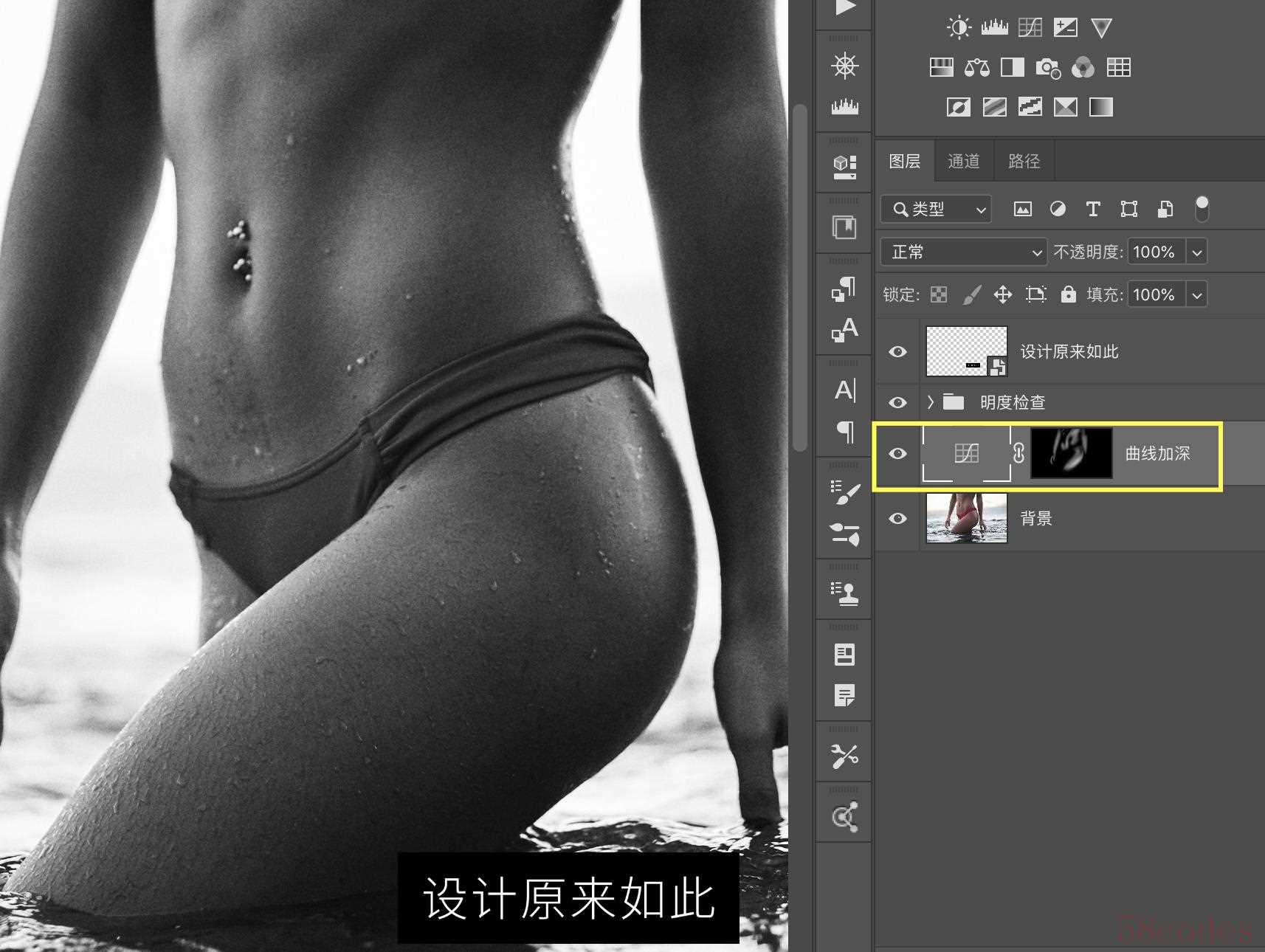Add a Posterize adjustment layer

coord(994,107)
